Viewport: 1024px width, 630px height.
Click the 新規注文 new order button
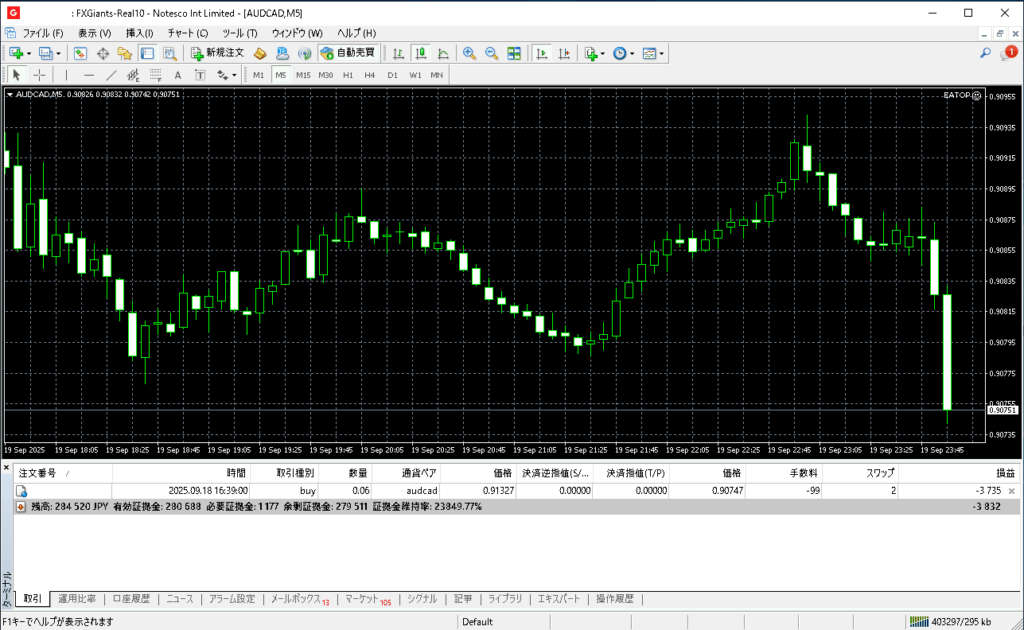[x=216, y=53]
